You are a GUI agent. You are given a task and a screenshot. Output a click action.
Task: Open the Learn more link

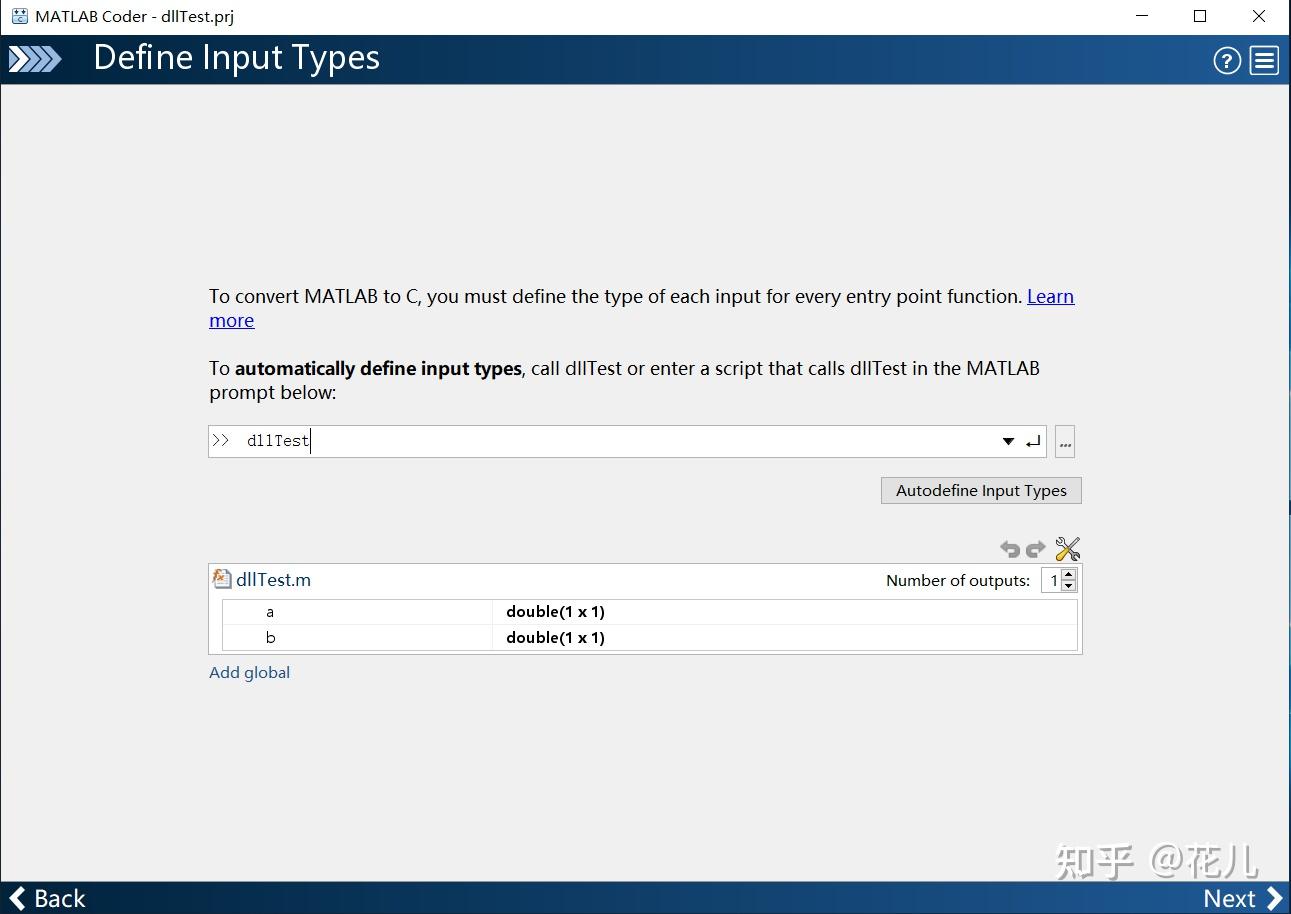point(1050,297)
